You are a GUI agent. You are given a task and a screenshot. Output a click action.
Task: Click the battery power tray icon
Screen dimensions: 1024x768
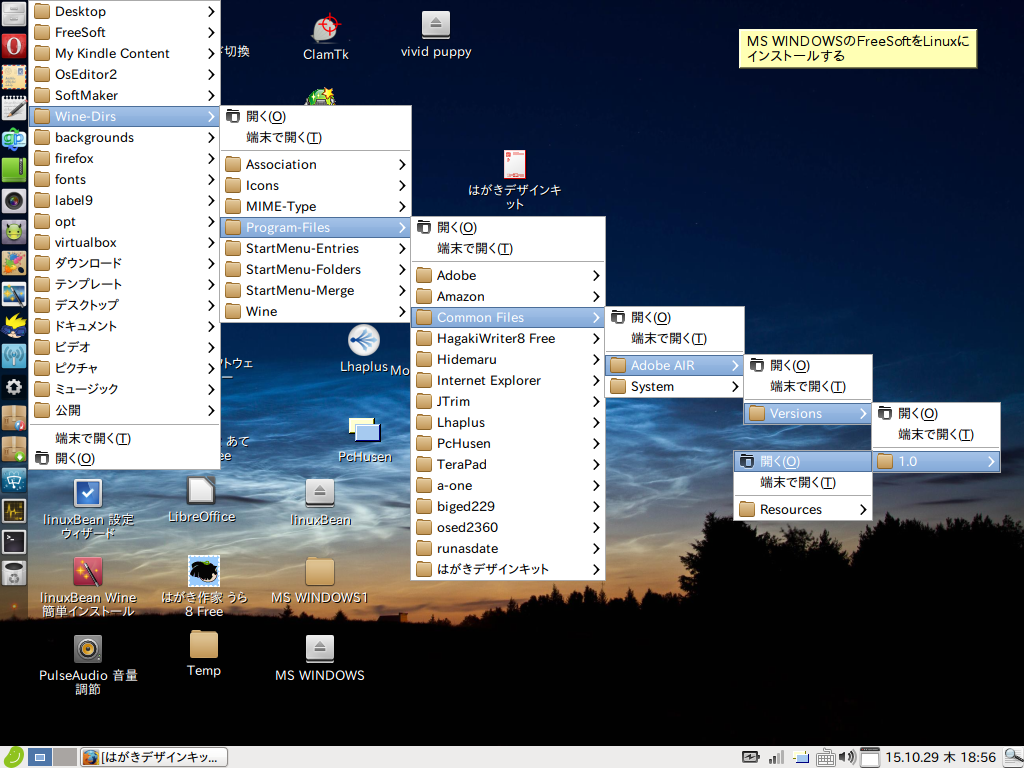point(750,758)
